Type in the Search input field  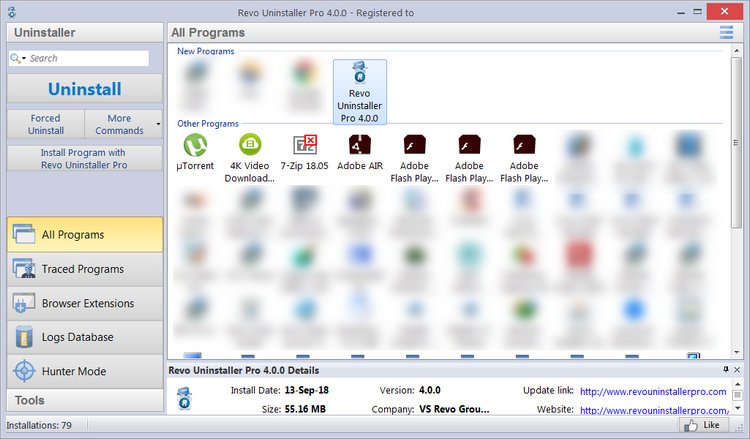88,58
